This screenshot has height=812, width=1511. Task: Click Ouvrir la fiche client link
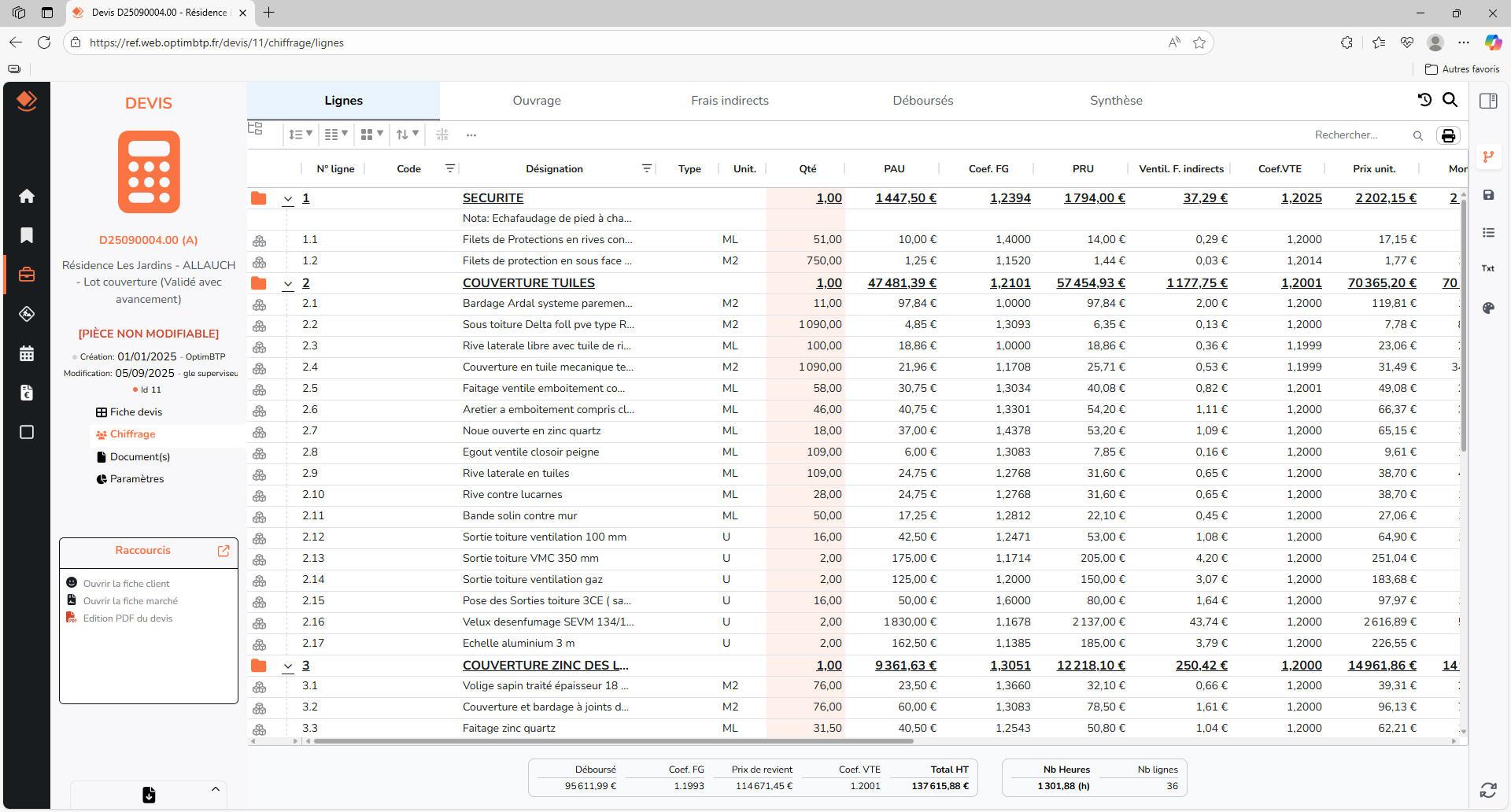coord(127,584)
